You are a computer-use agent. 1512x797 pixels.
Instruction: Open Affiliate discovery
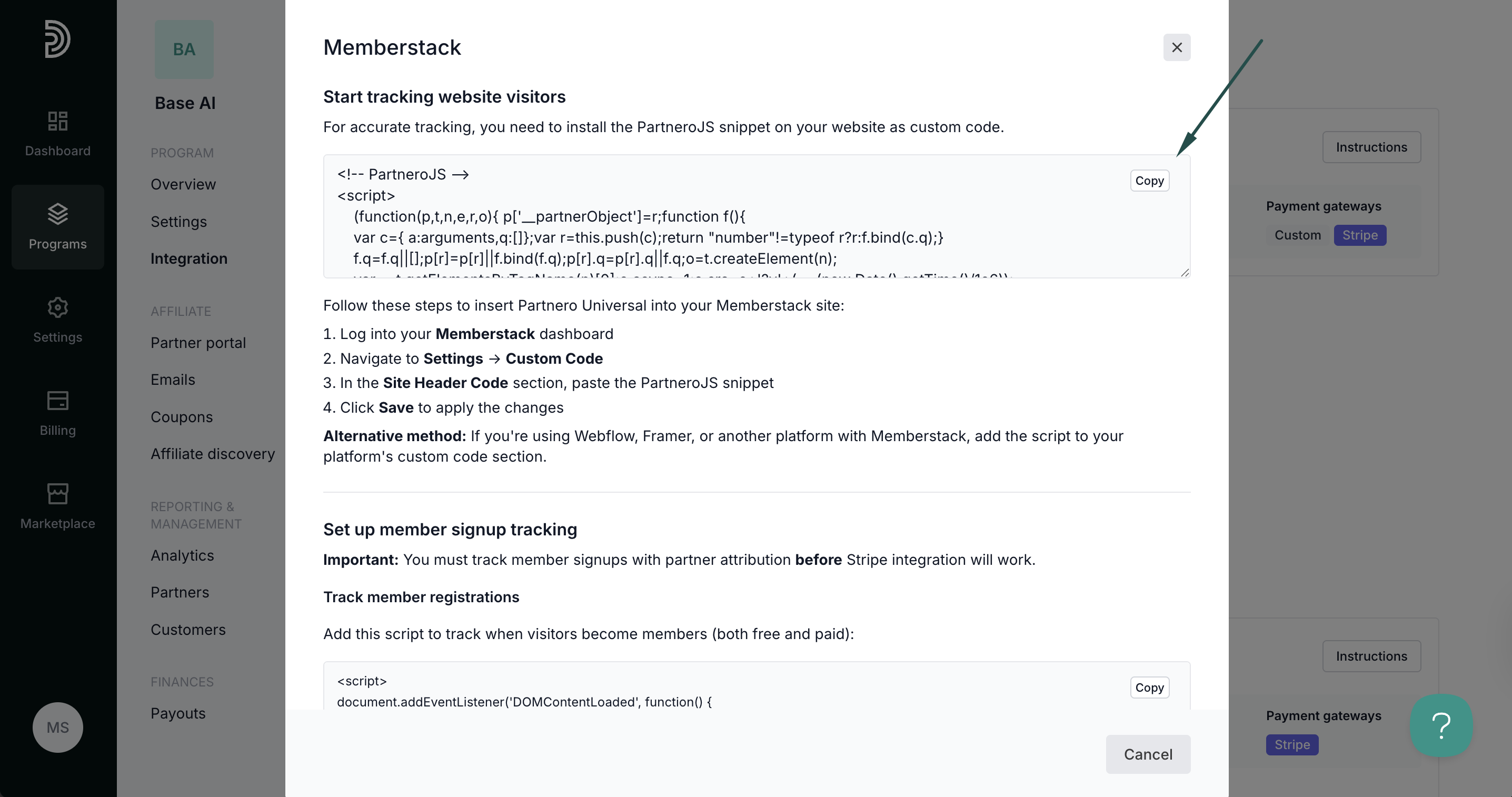click(x=213, y=454)
